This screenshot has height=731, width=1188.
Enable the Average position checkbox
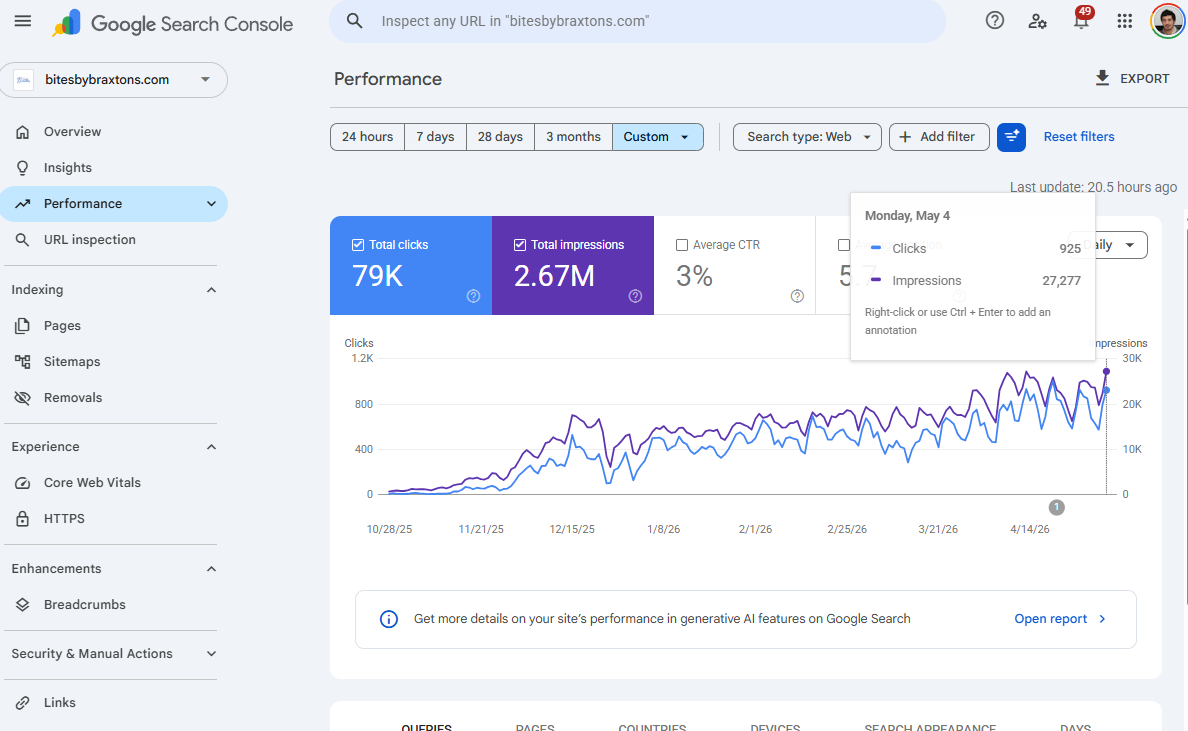click(843, 245)
